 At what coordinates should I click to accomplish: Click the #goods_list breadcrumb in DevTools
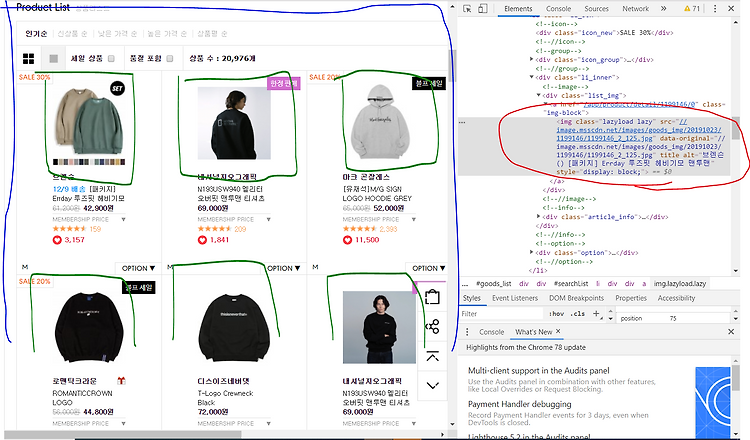(494, 284)
